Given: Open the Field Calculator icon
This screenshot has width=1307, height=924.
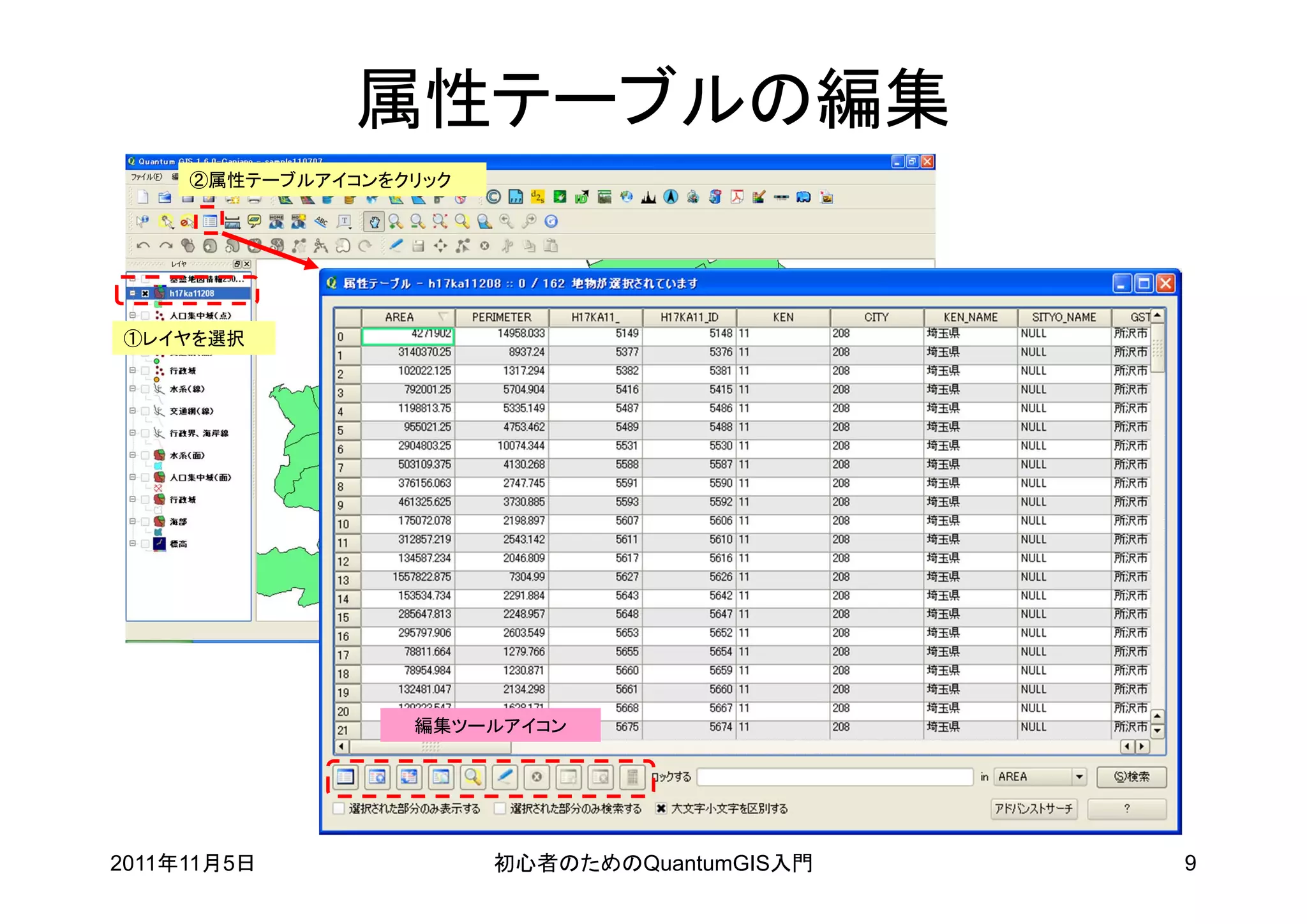Looking at the screenshot, I should point(632,777).
